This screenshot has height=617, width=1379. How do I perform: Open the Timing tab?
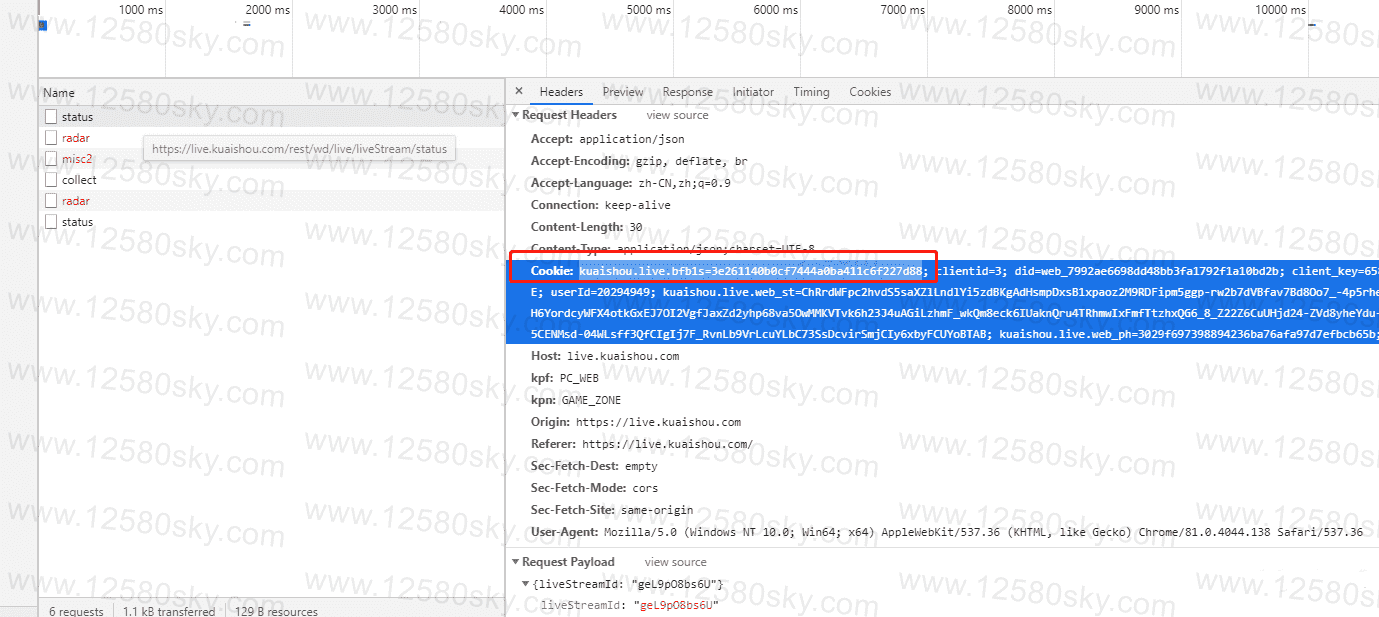pyautogui.click(x=811, y=92)
